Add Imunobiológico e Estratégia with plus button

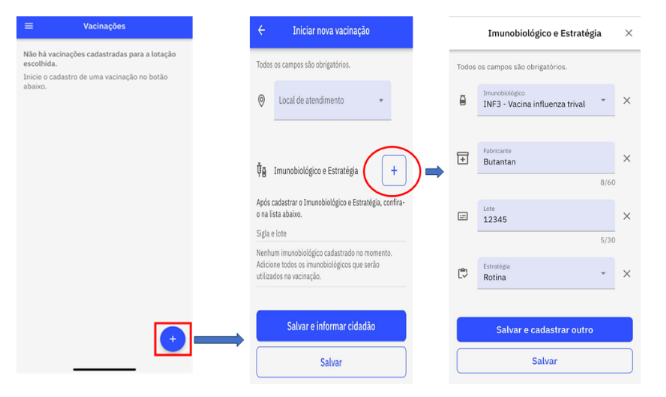tap(394, 171)
